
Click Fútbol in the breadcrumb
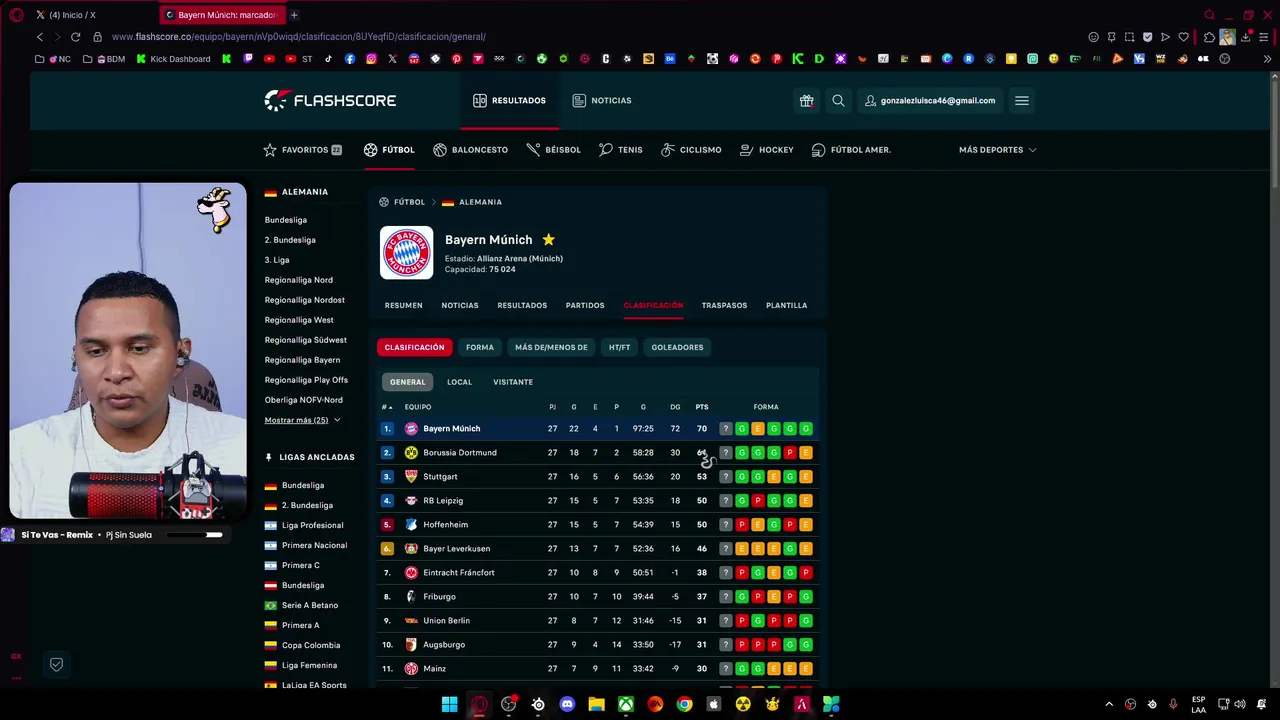click(409, 202)
